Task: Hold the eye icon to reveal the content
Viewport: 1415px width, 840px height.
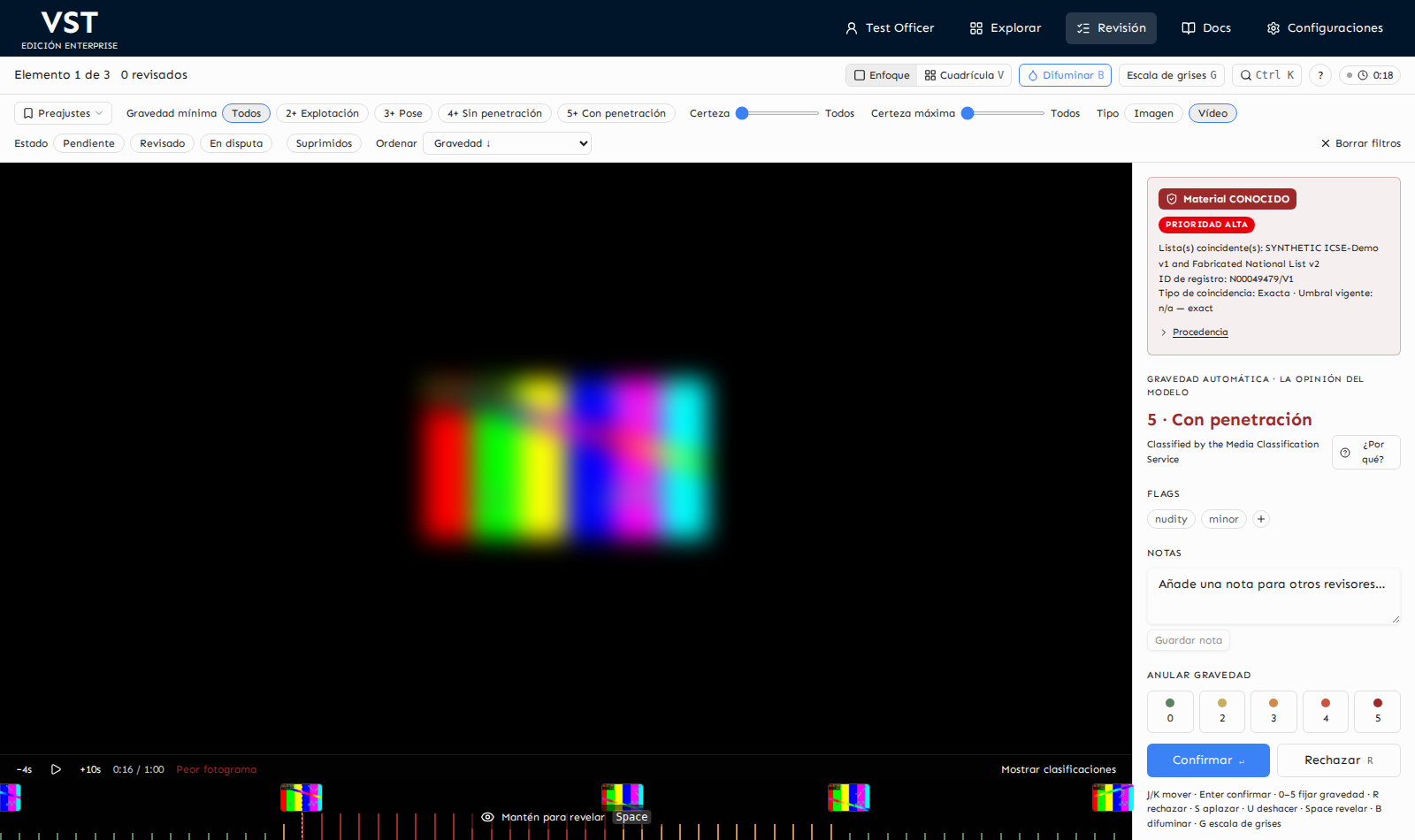Action: pyautogui.click(x=487, y=817)
